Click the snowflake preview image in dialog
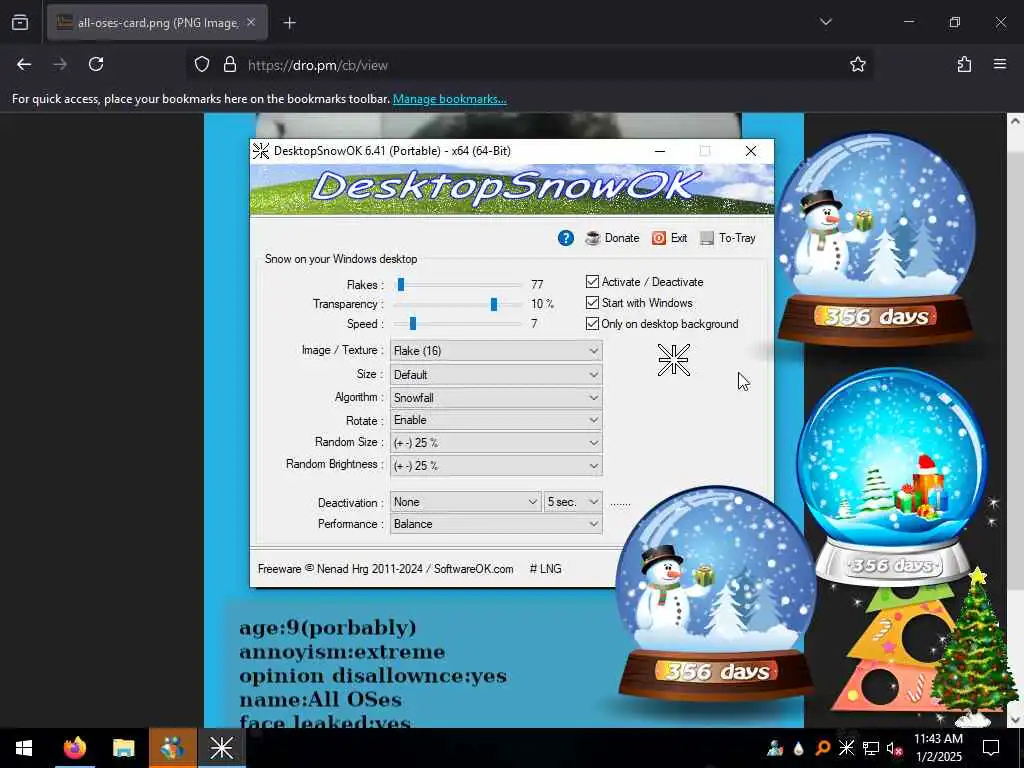Image resolution: width=1024 pixels, height=768 pixels. 673,360
